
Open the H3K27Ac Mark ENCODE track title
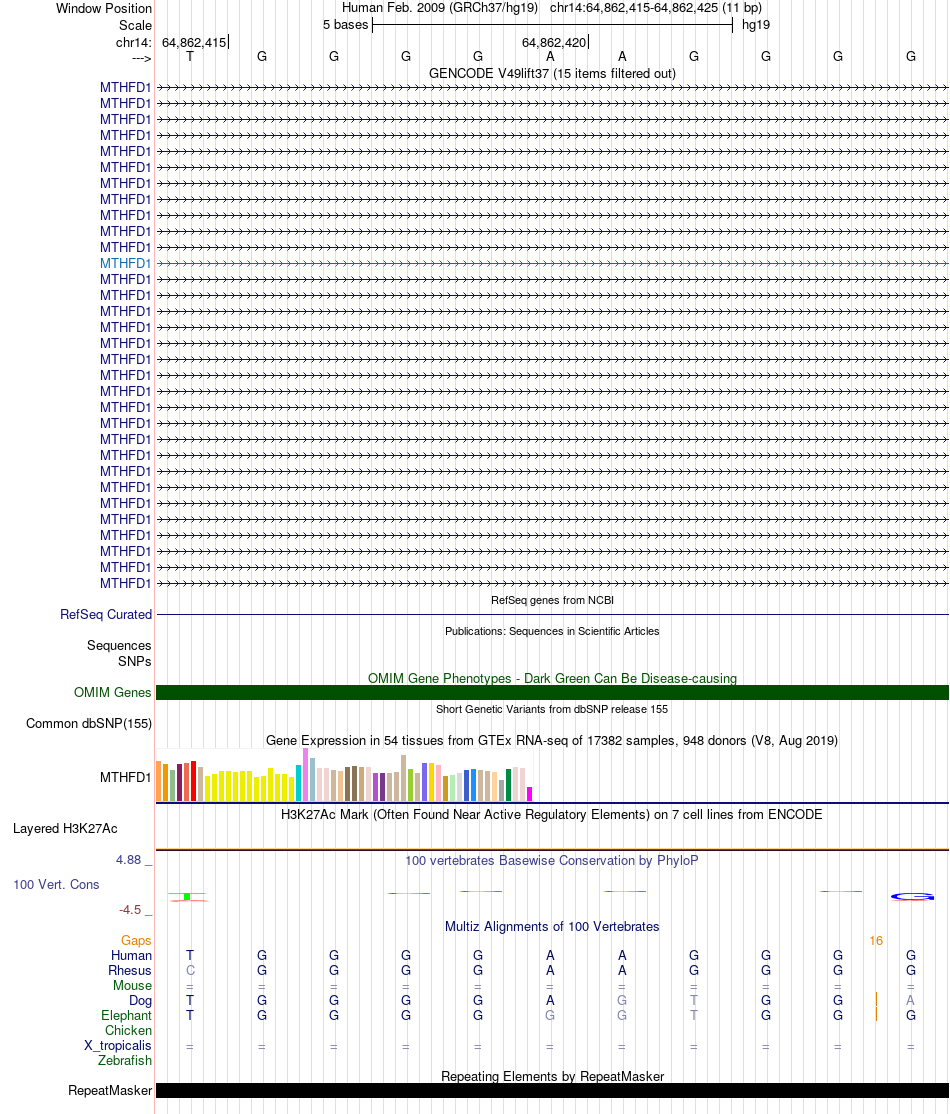(x=552, y=814)
